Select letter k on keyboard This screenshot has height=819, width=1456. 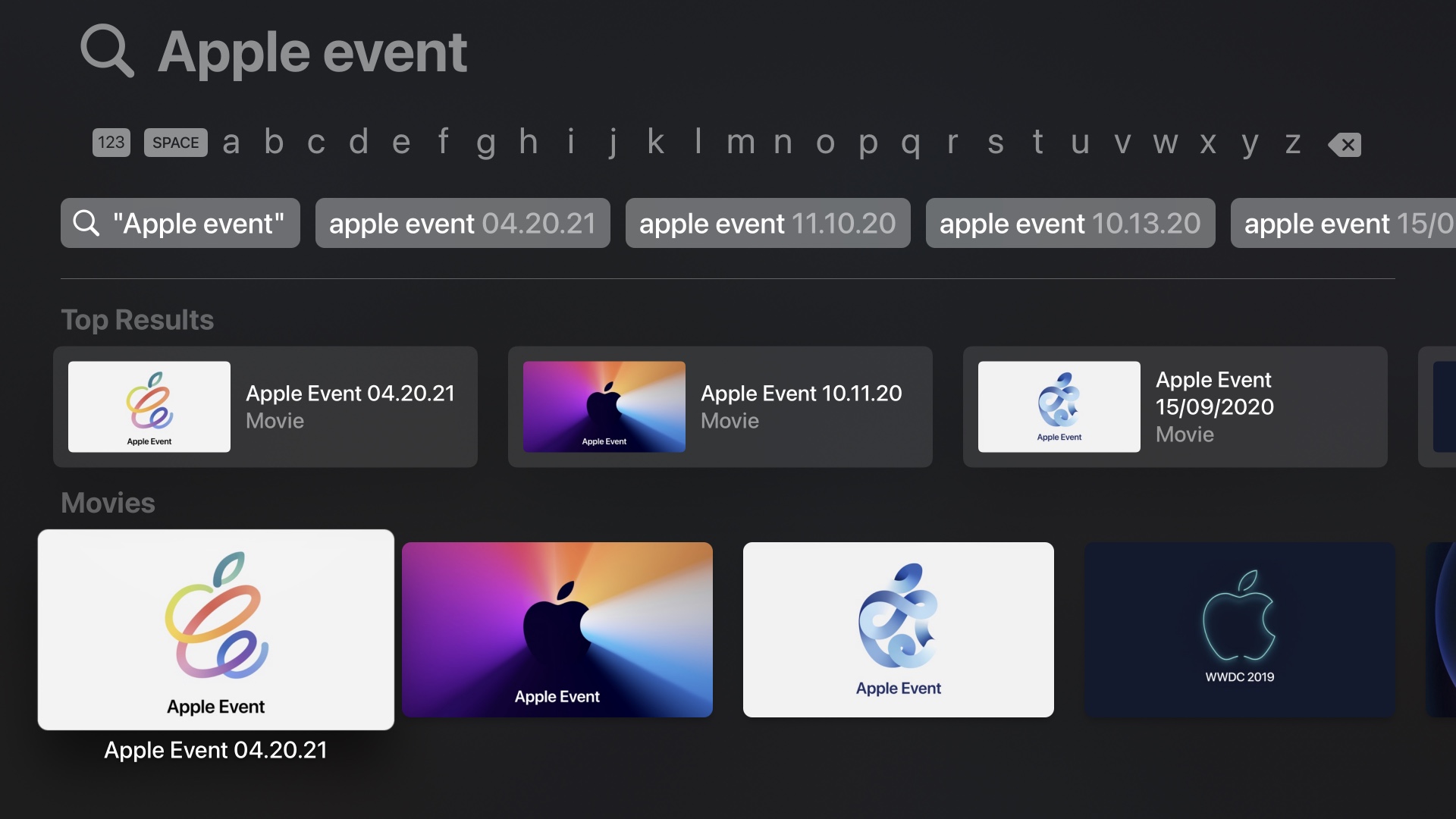656,142
